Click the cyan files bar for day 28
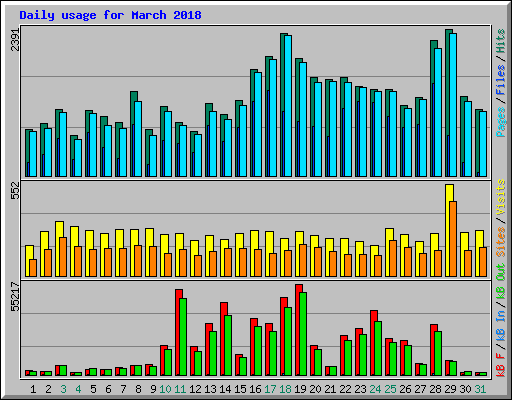The image size is (512, 400). (x=438, y=113)
